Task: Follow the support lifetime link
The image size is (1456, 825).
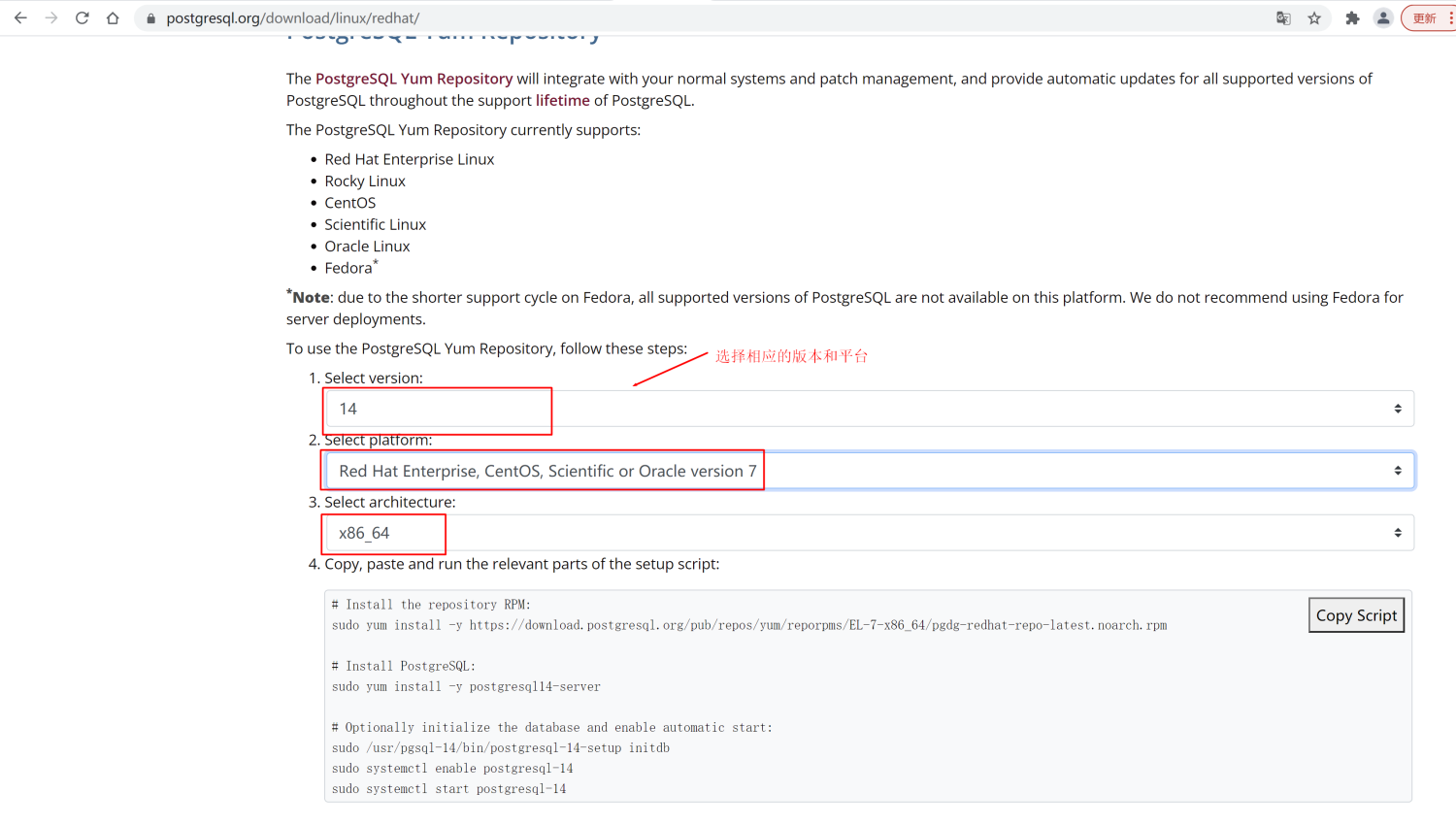Action: click(562, 100)
